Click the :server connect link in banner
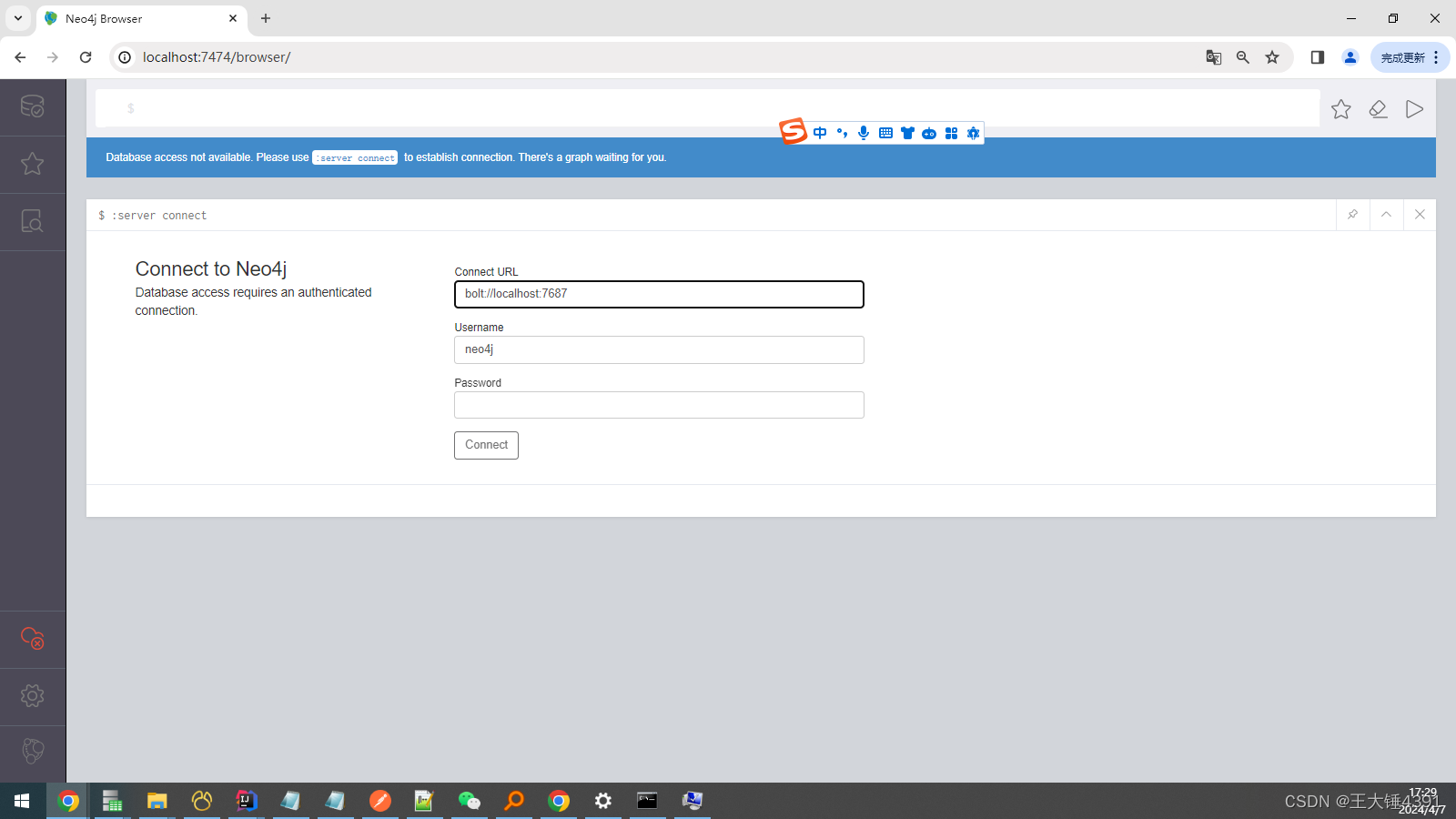Image resolution: width=1456 pixels, height=819 pixels. tap(356, 157)
